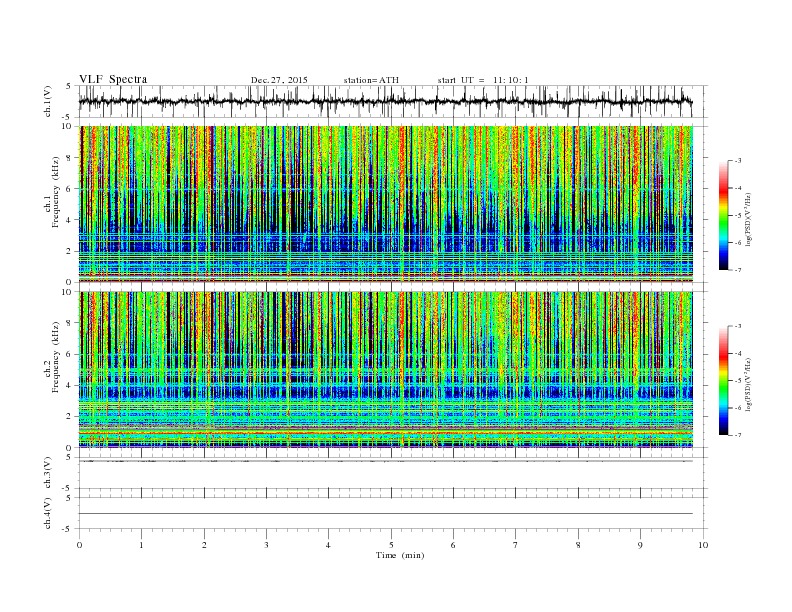The image size is (792, 612).
Task: Click the '-3' tick on ch.1 color bar
Action: [x=738, y=161]
